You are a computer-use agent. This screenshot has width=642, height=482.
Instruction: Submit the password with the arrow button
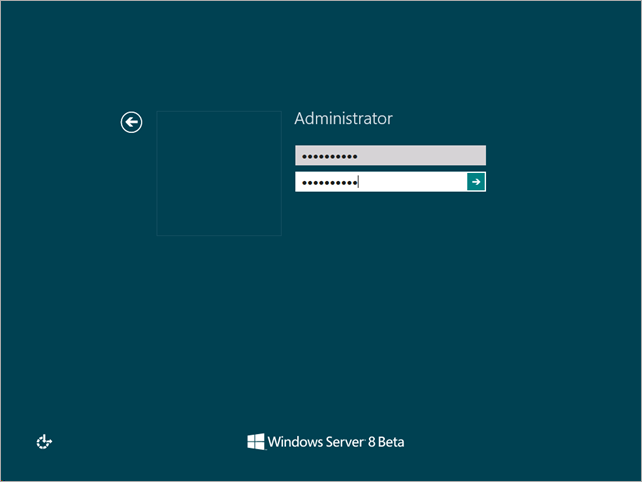476,182
